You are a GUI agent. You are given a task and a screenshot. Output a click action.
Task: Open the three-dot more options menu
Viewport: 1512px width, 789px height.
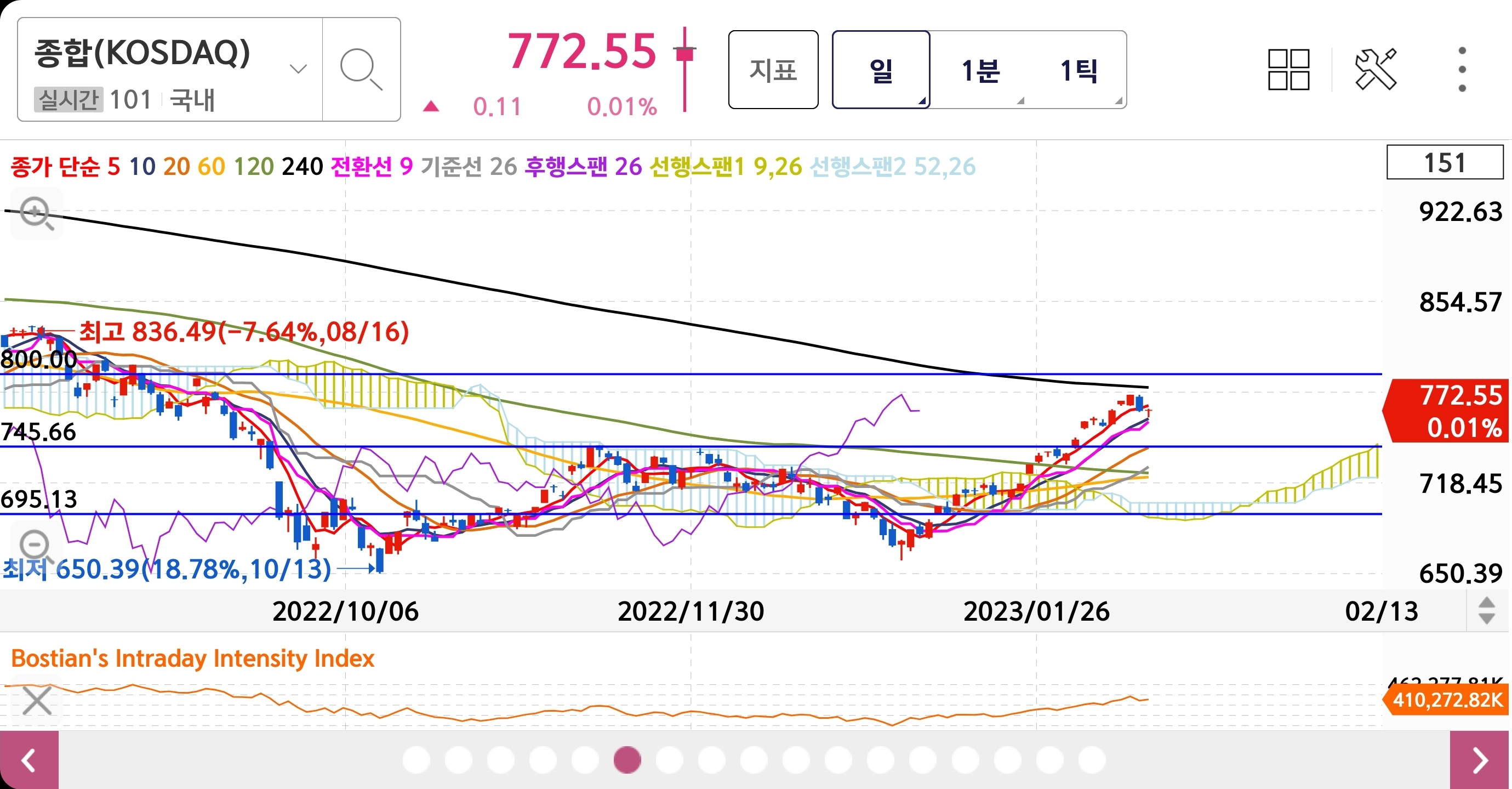(1462, 69)
